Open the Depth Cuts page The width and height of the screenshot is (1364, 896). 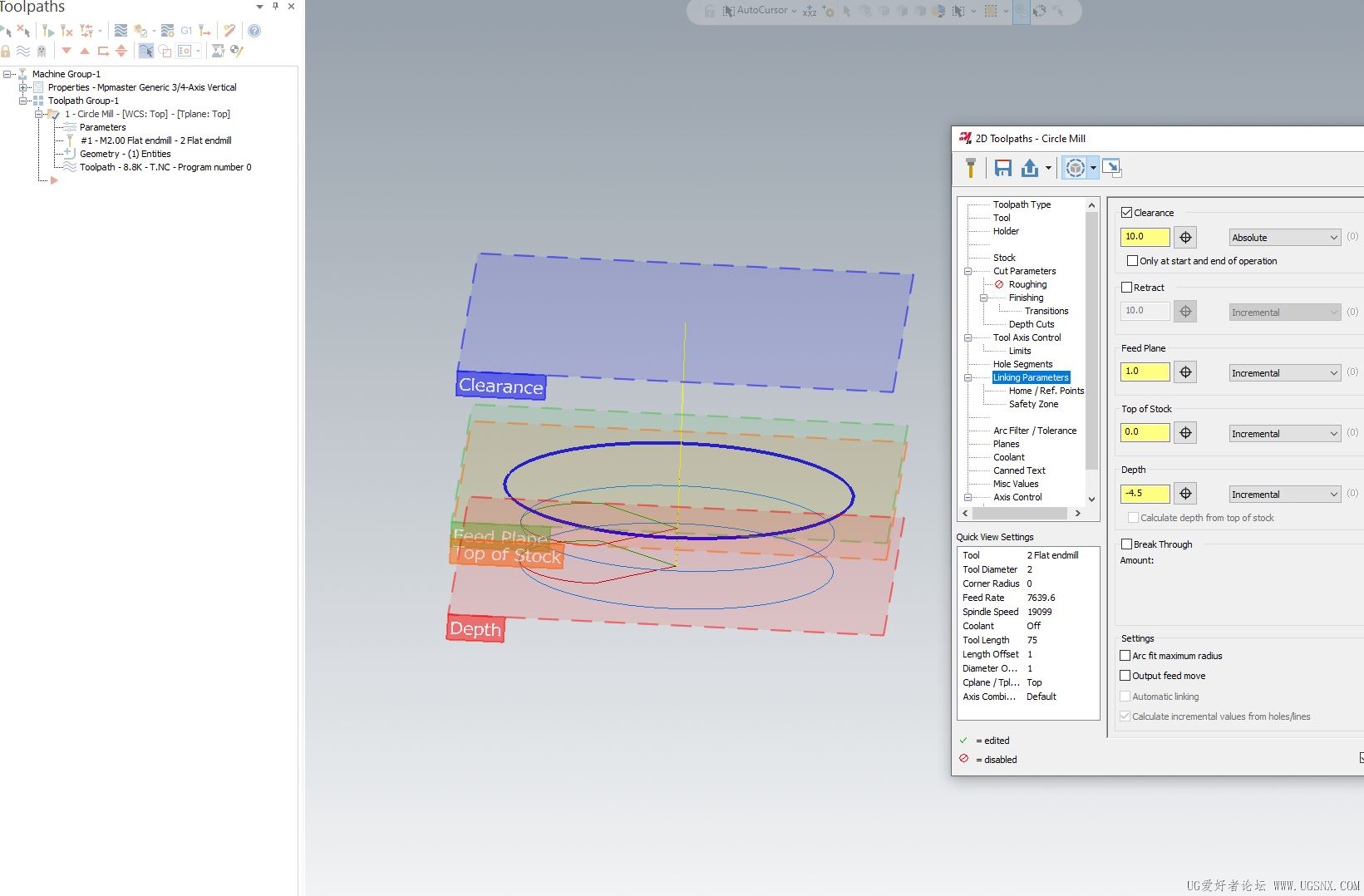pos(1032,324)
